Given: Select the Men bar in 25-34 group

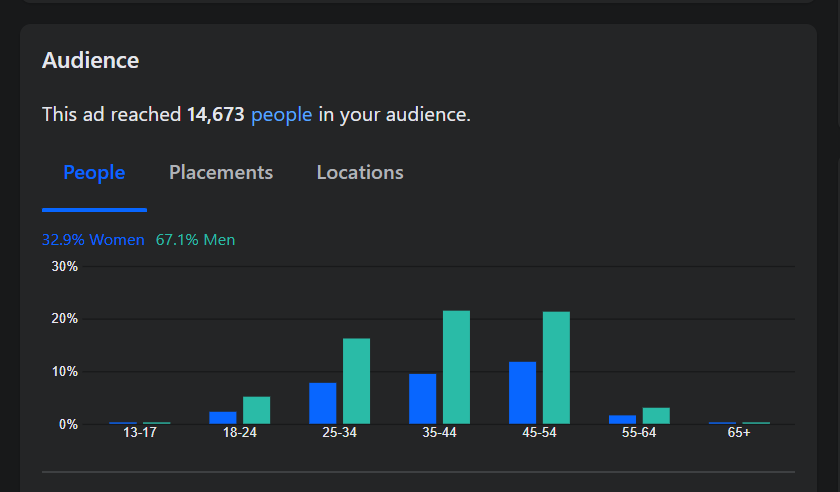Looking at the screenshot, I should (357, 381).
